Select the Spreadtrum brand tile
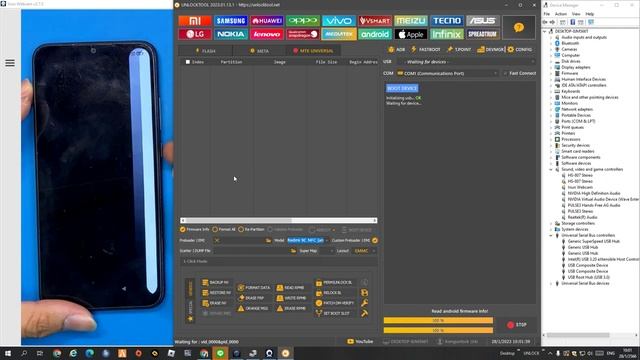Screen dimensions: 640x360 pos(482,34)
